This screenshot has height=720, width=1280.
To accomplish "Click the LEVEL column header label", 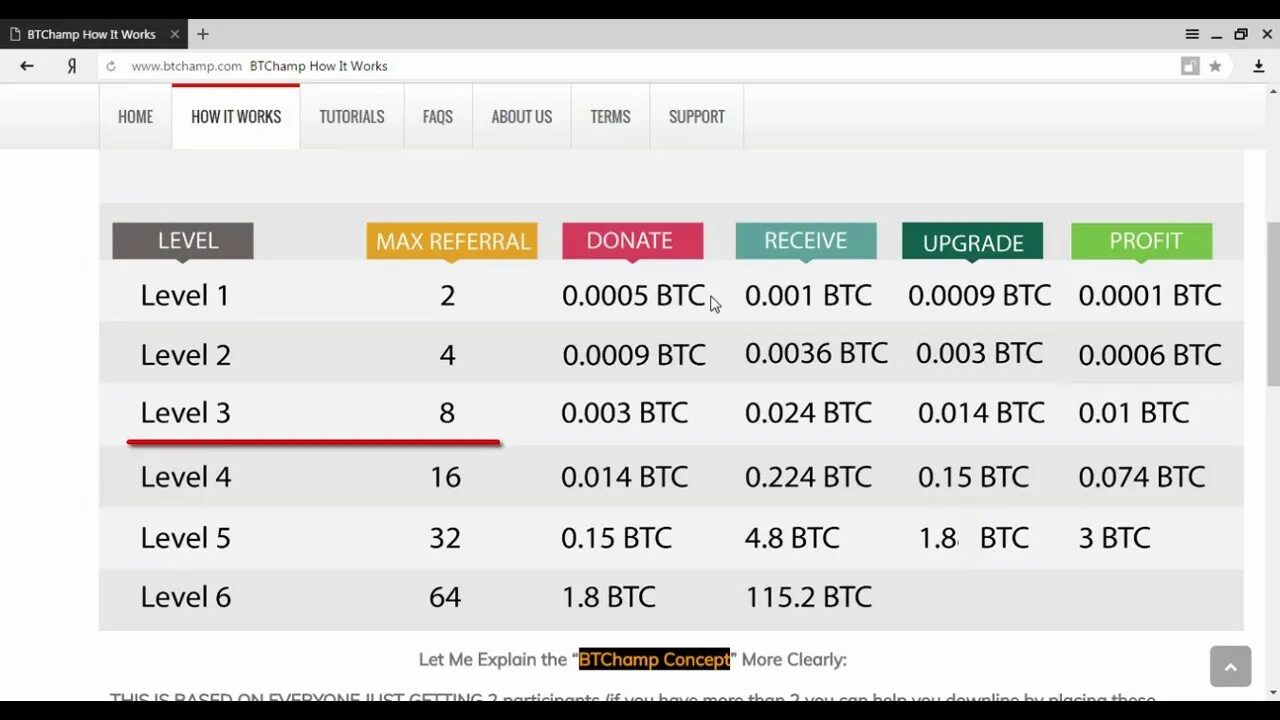I will point(183,241).
